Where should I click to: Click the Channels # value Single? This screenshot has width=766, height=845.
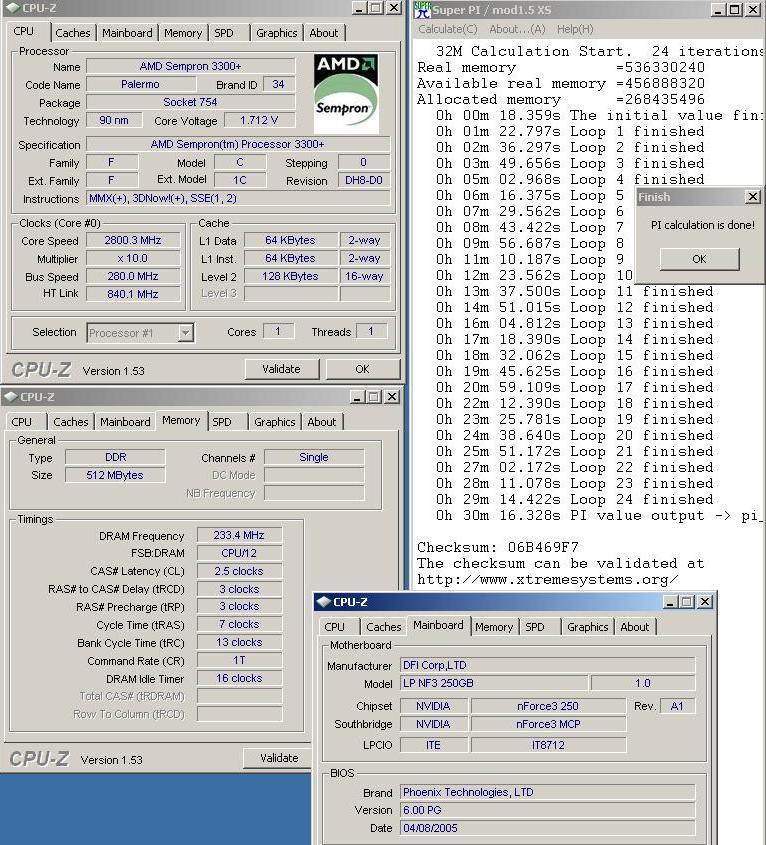click(314, 458)
